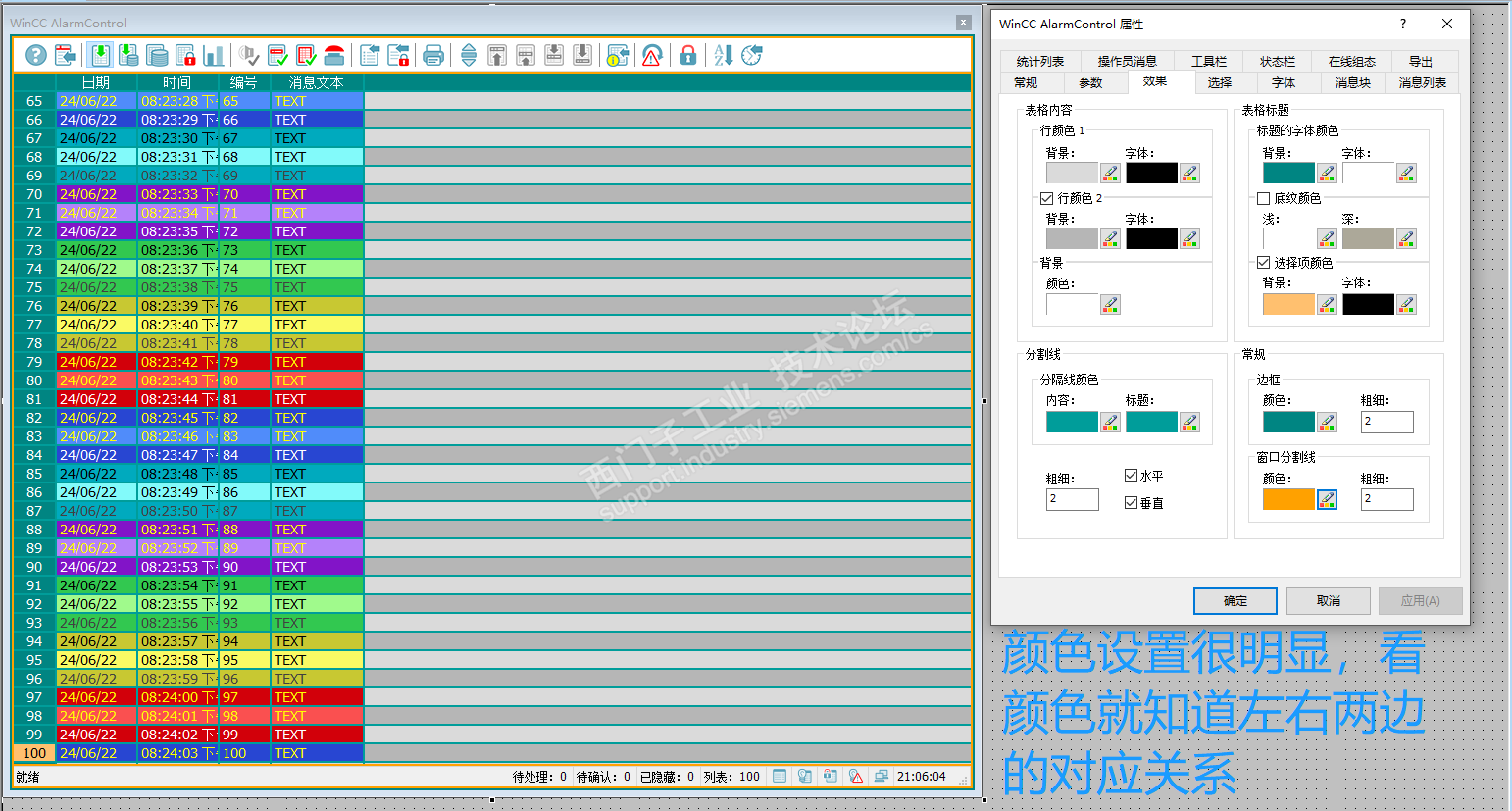Open color picker for 行颜色 1 font
1512x811 pixels.
coord(1189,174)
